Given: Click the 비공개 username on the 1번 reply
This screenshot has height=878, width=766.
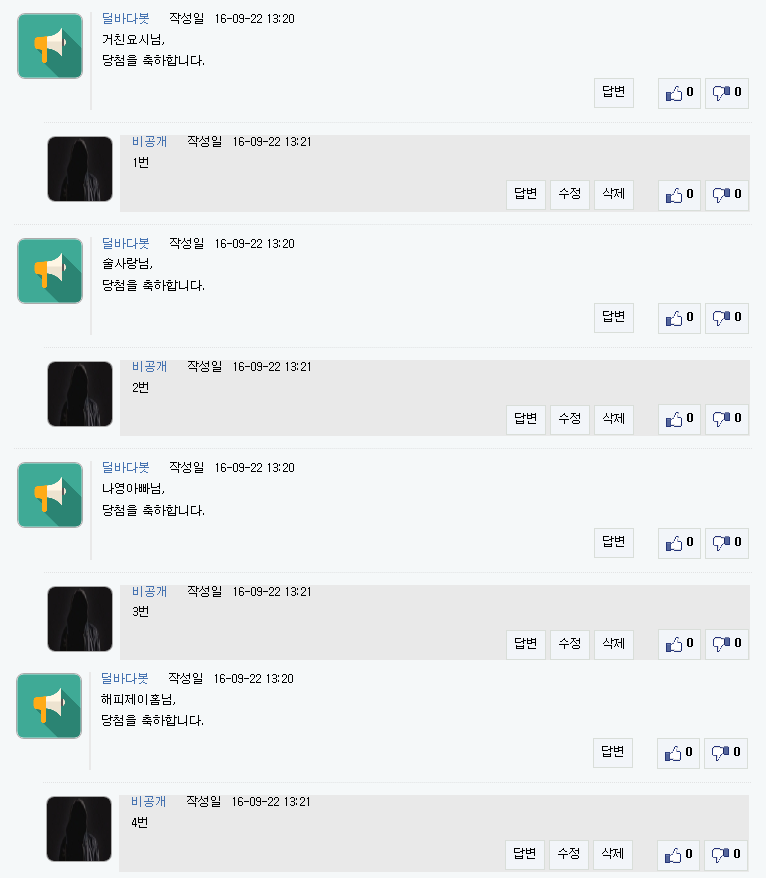Looking at the screenshot, I should 150,141.
